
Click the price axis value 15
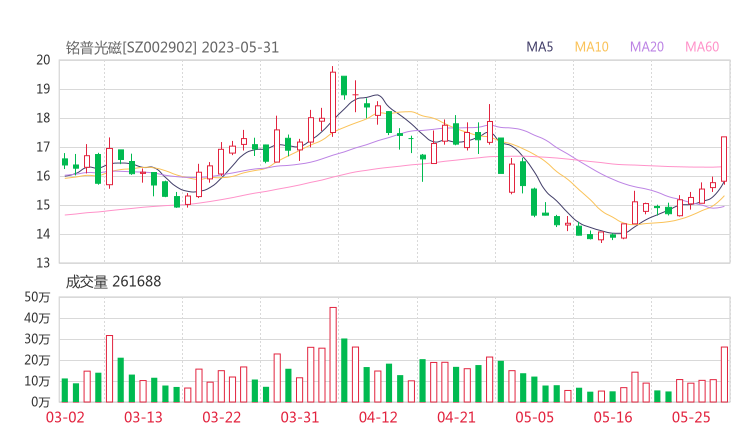43,205
